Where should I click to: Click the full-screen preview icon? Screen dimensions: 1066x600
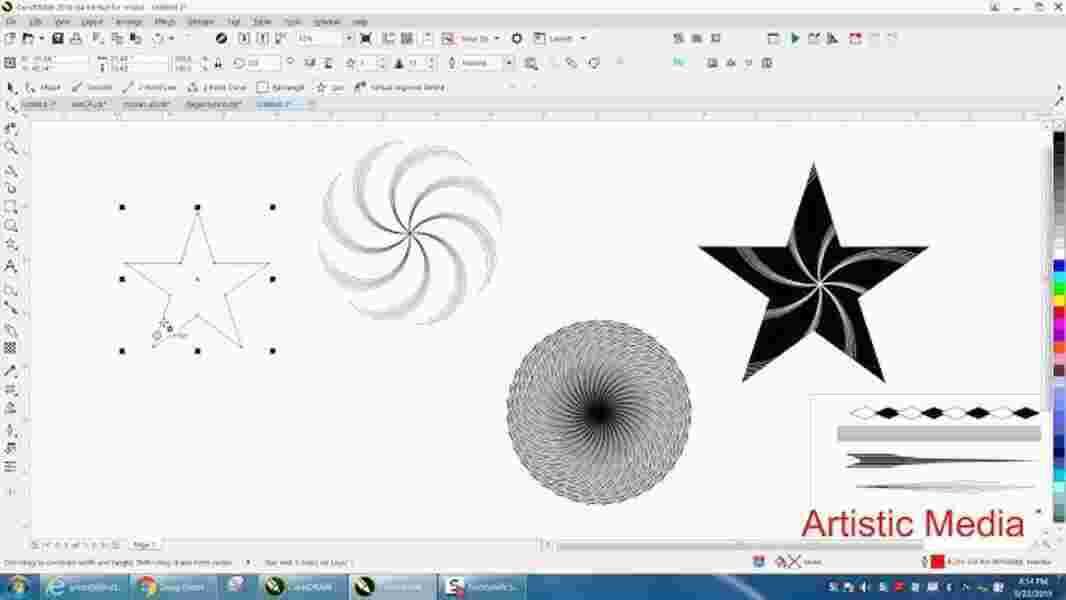366,39
